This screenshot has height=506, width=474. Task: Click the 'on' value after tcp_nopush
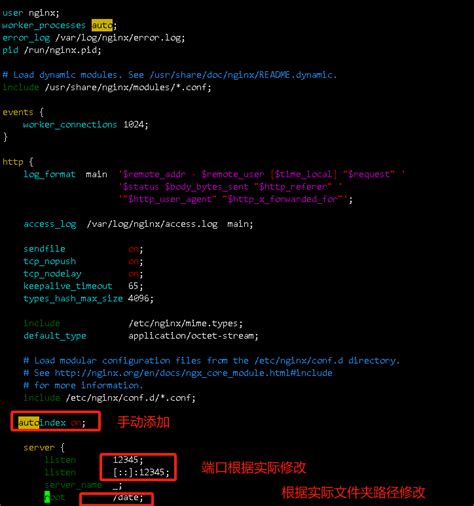133,261
